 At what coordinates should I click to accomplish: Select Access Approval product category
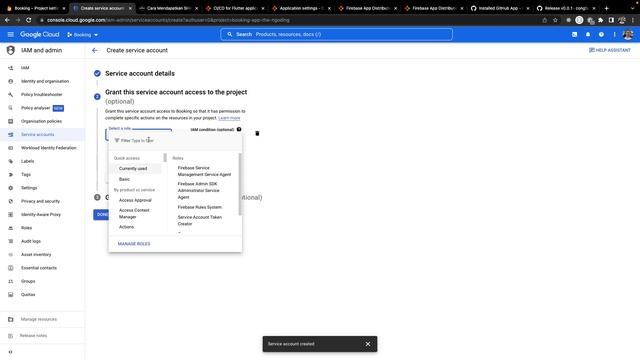(136, 200)
